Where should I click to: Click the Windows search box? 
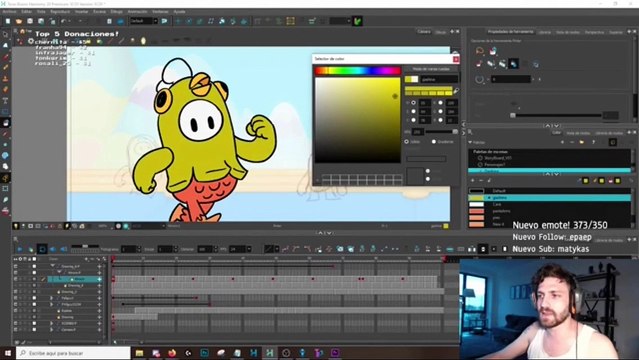coord(73,353)
